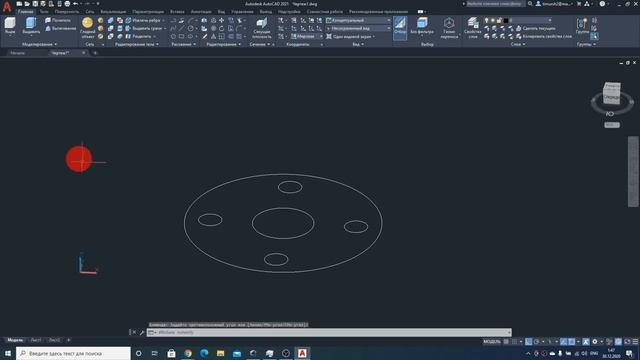Open the layer name dropdown list
This screenshot has width=640, height=360.
click(530, 20)
